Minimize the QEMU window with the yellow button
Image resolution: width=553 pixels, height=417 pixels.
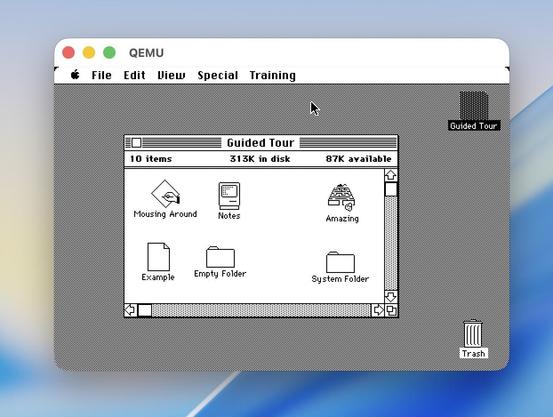tap(89, 53)
